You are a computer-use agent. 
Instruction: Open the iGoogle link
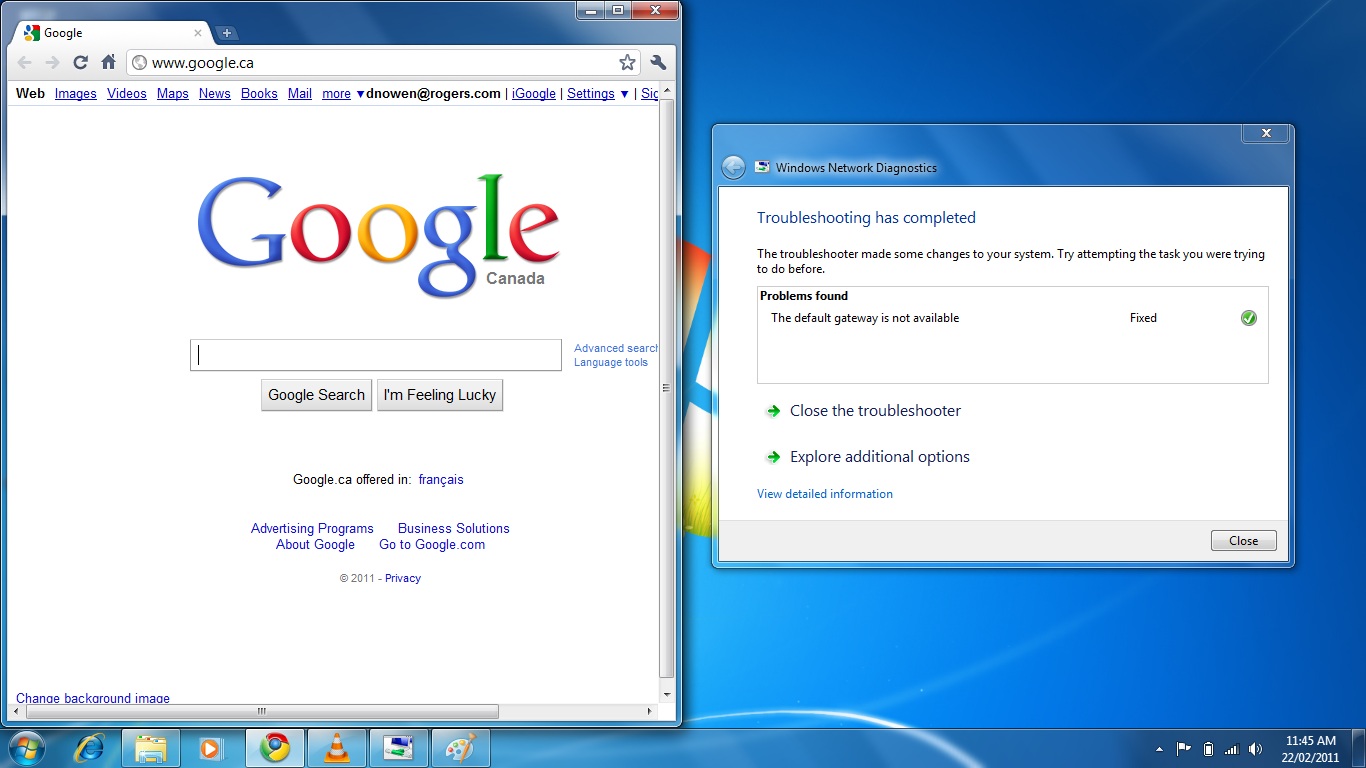(x=534, y=93)
